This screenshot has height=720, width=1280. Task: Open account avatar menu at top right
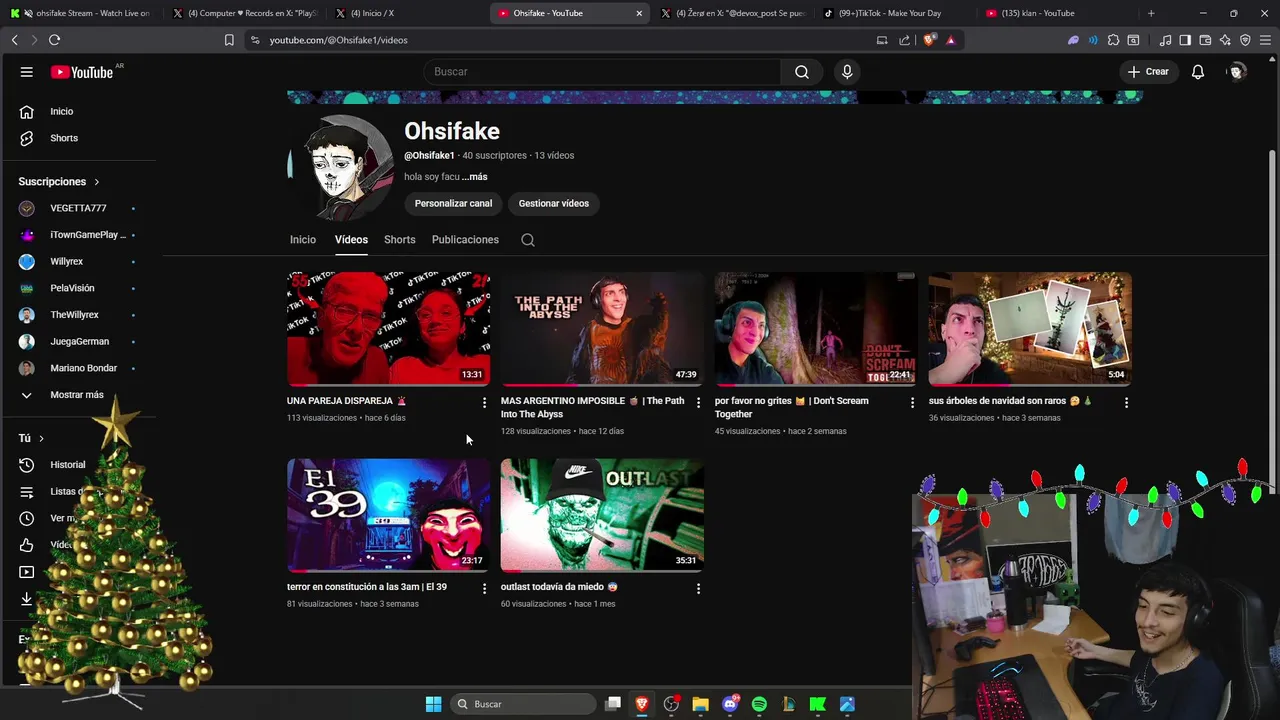coord(1237,72)
